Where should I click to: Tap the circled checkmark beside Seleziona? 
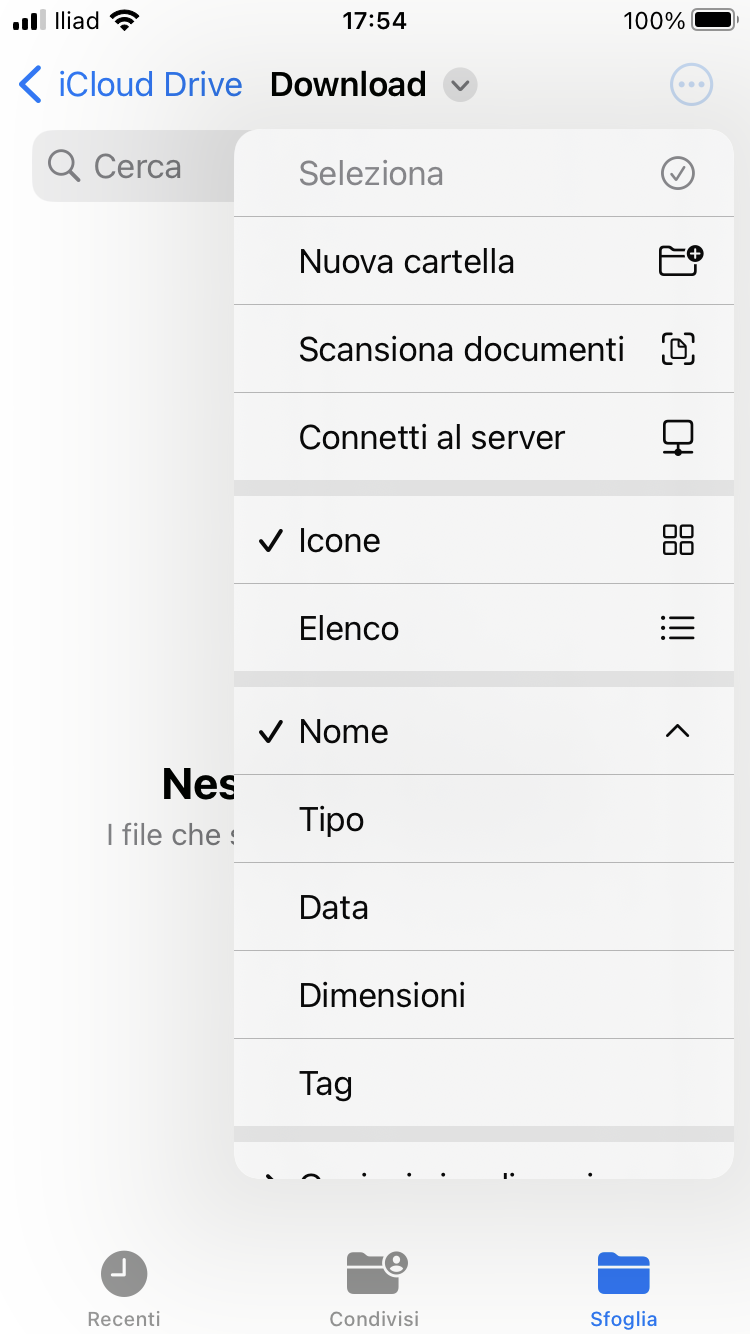[678, 173]
